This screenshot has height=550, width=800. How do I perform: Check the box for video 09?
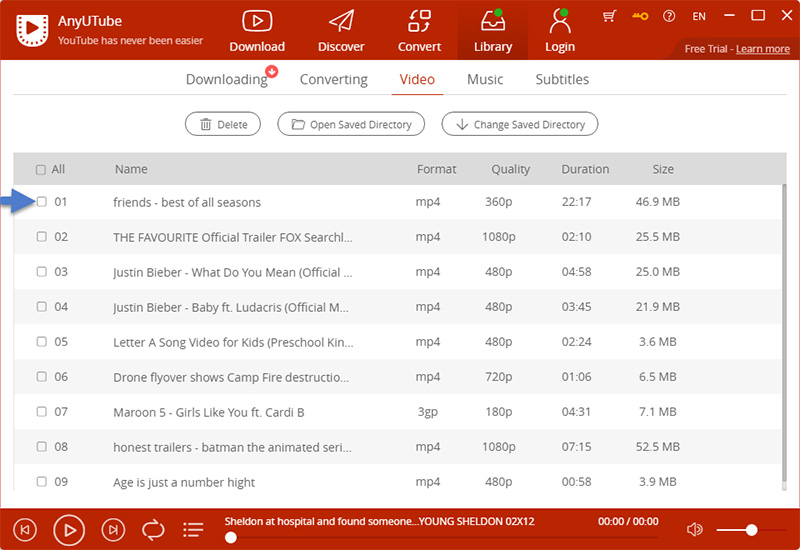tap(42, 482)
